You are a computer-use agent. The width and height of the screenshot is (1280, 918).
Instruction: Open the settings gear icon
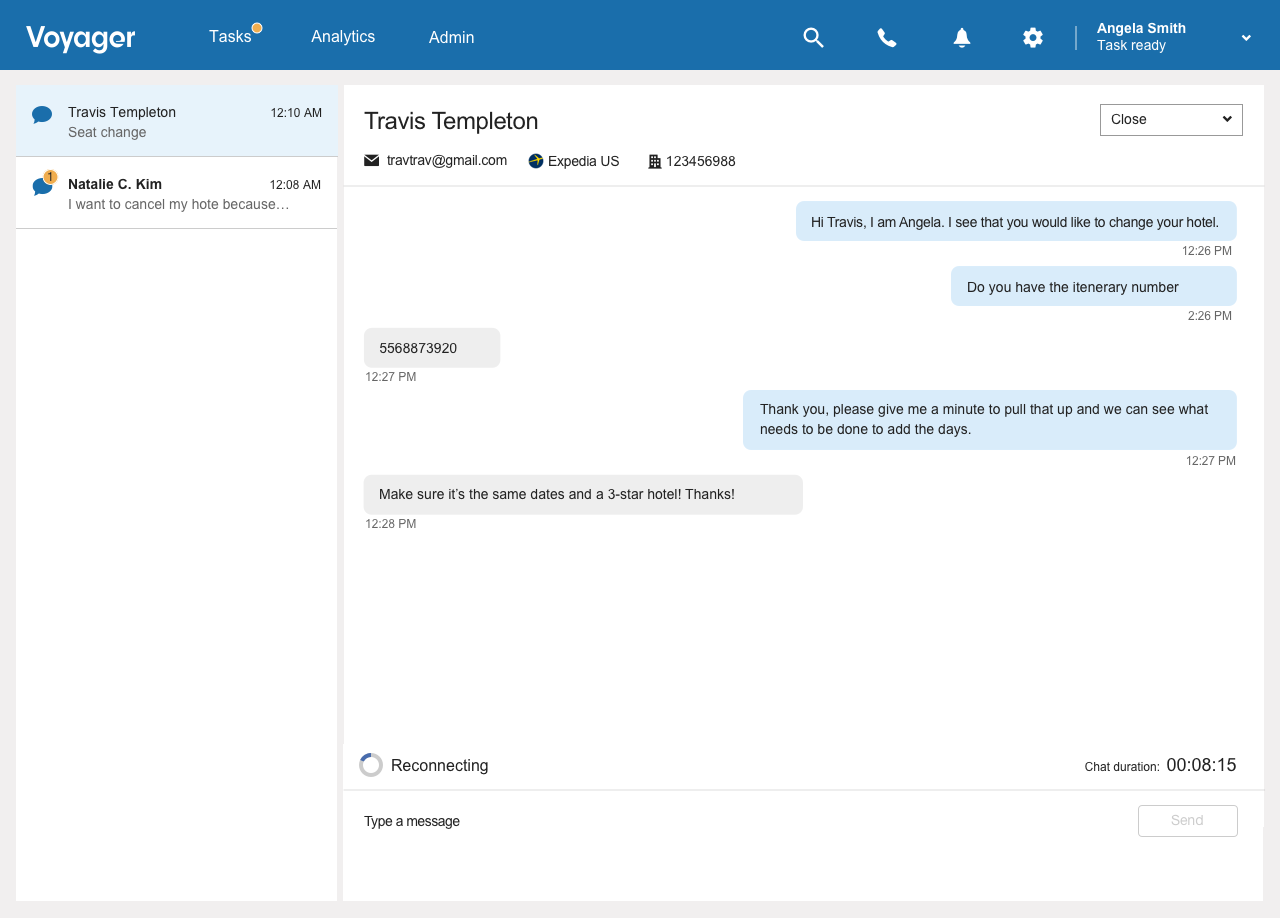[x=1033, y=38]
